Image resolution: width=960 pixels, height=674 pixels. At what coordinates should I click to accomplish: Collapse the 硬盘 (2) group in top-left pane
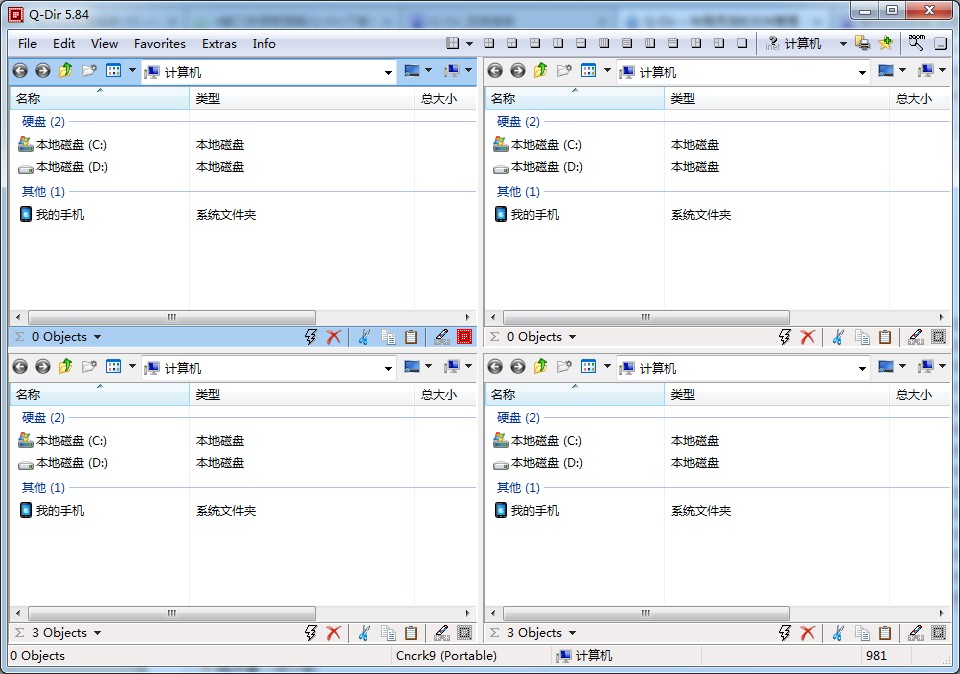[x=43, y=121]
